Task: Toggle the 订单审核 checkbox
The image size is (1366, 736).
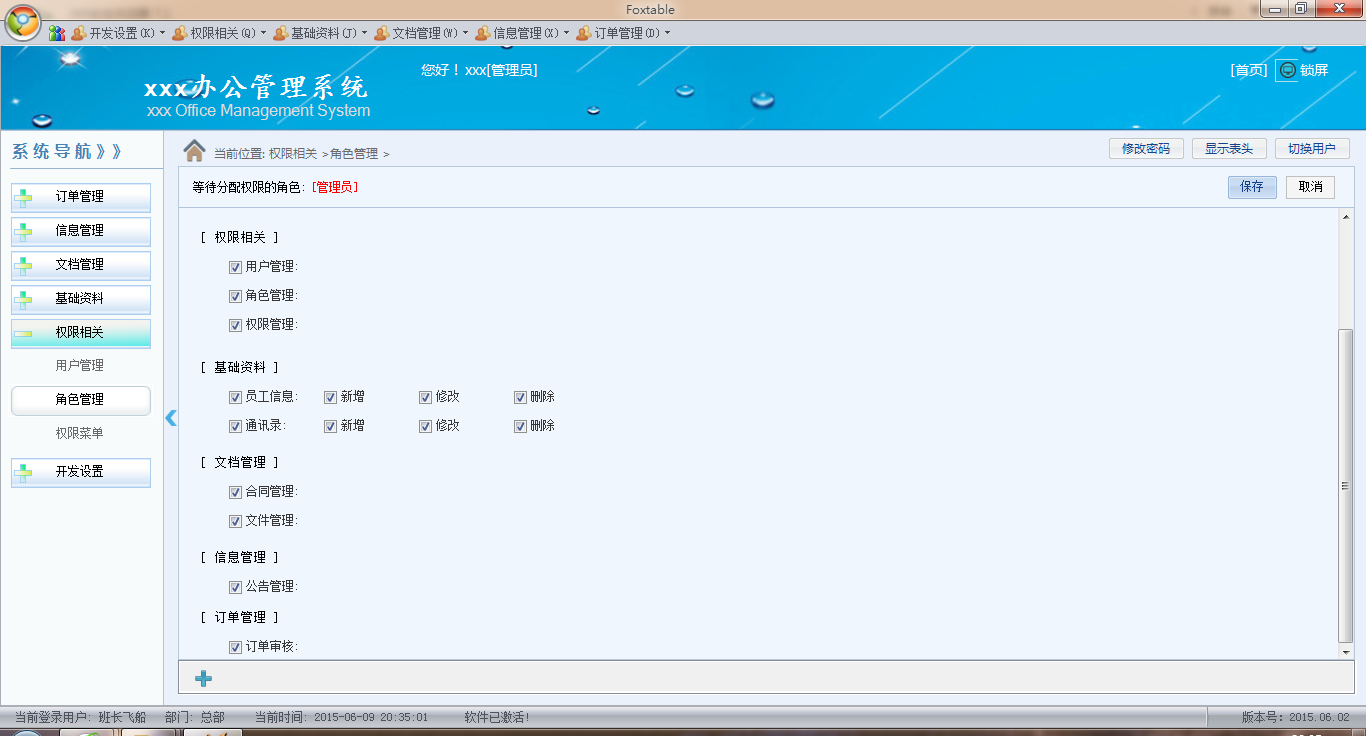Action: coord(236,647)
